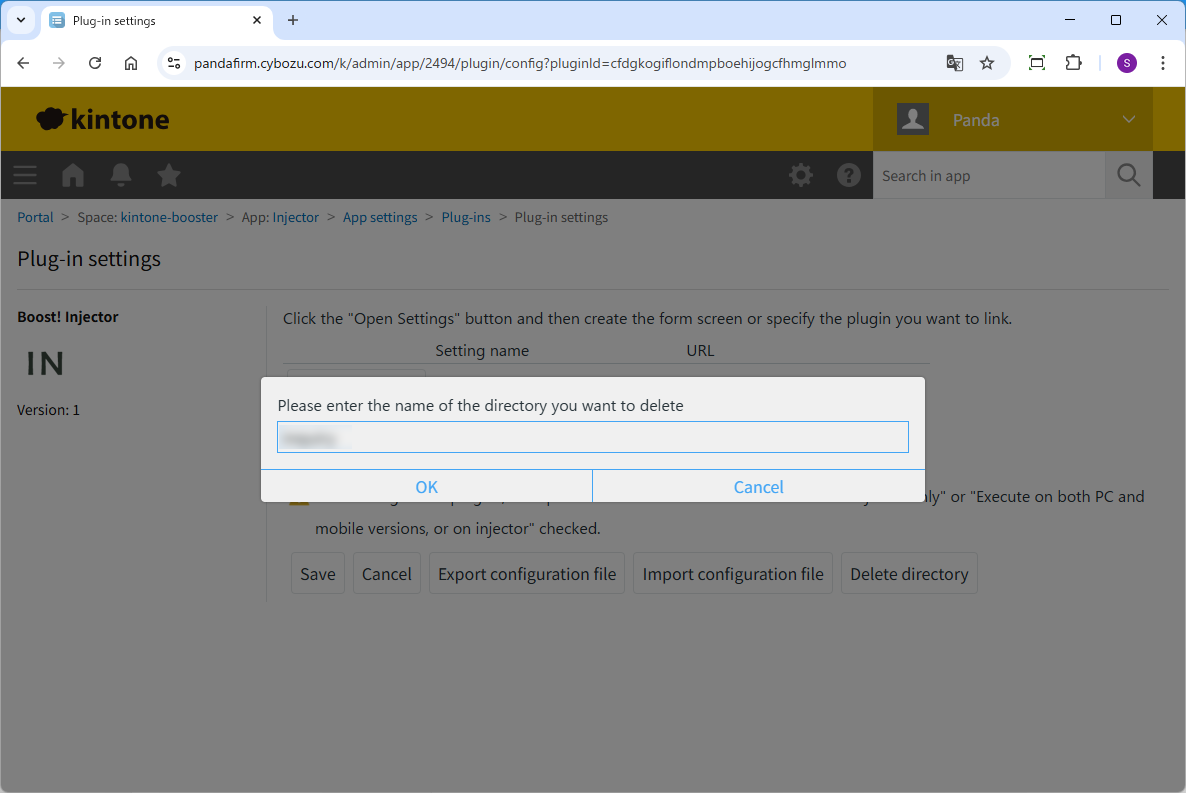
Task: Open the Chrome tab search dropdown
Action: (20, 20)
